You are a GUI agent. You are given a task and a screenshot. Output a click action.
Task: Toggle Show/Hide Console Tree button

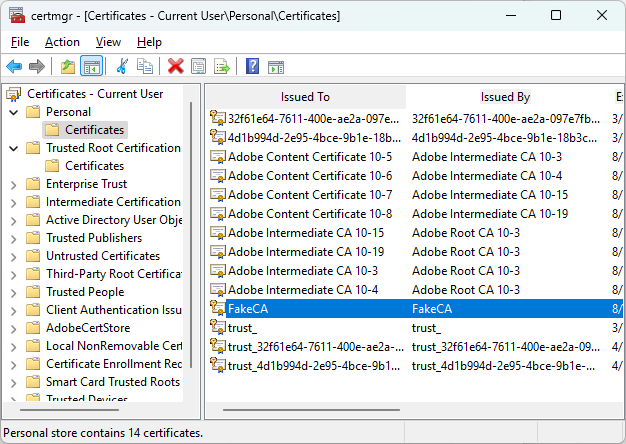[92, 66]
